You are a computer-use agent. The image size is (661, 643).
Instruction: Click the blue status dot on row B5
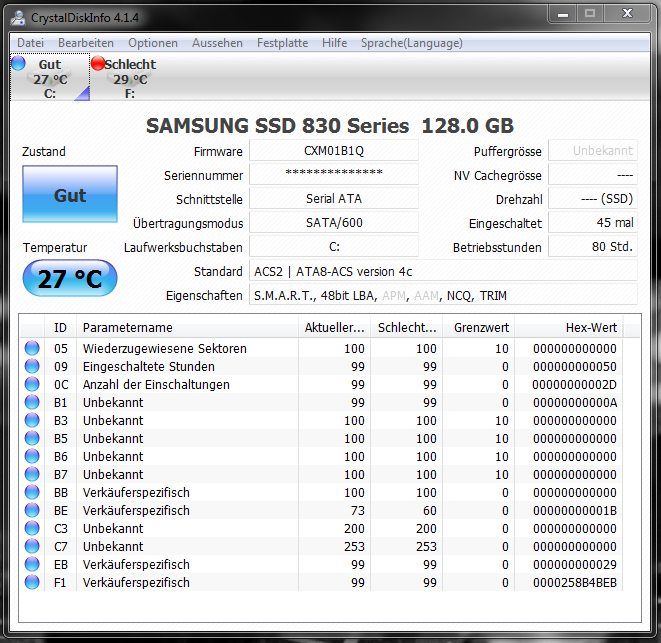32,438
